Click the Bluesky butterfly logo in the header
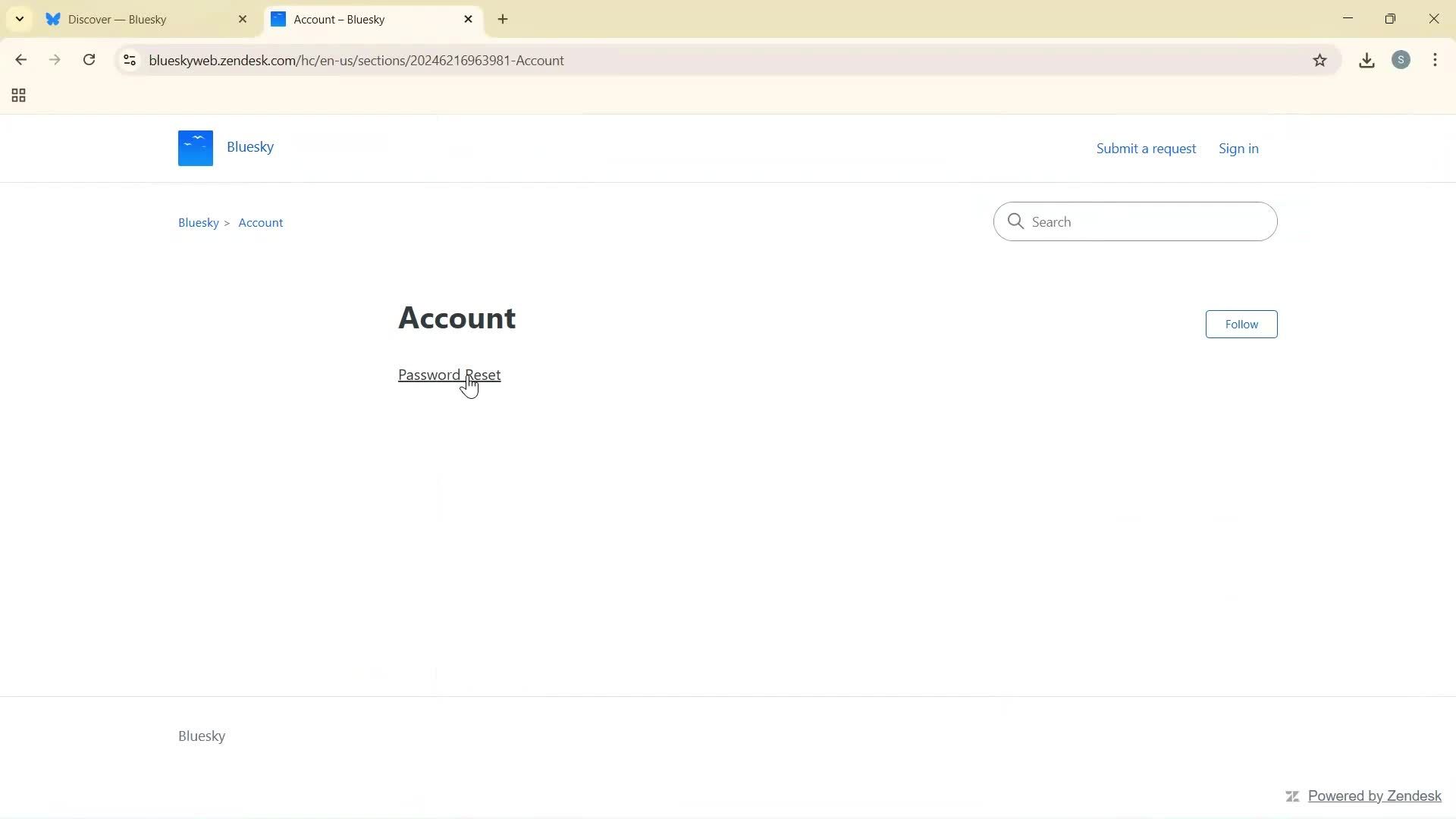The height and width of the screenshot is (819, 1456). click(x=195, y=148)
